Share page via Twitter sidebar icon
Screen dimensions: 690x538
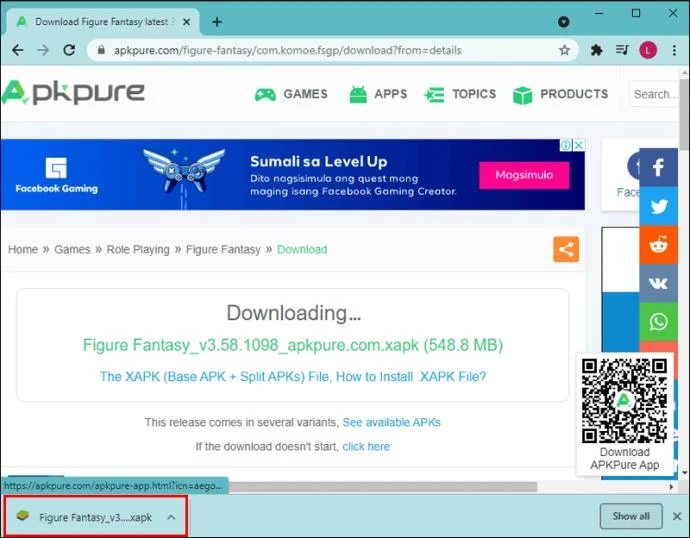(658, 207)
